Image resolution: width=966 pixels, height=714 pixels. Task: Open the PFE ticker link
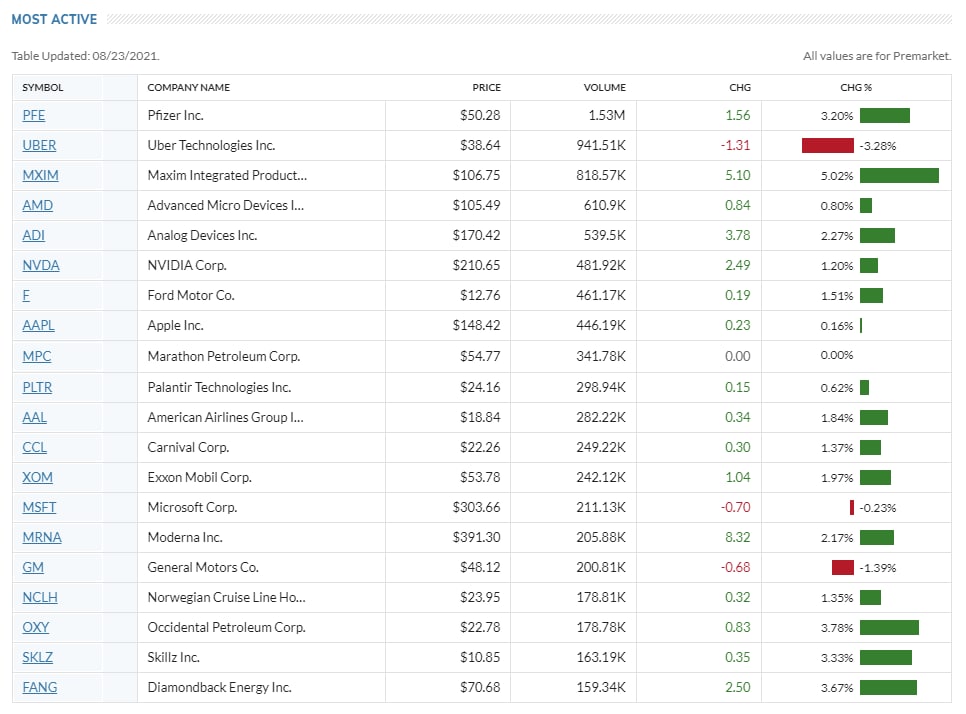33,115
